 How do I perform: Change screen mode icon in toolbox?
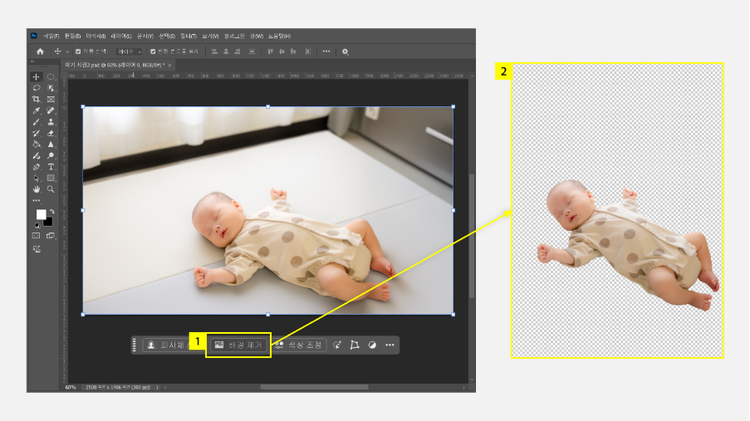pos(51,236)
